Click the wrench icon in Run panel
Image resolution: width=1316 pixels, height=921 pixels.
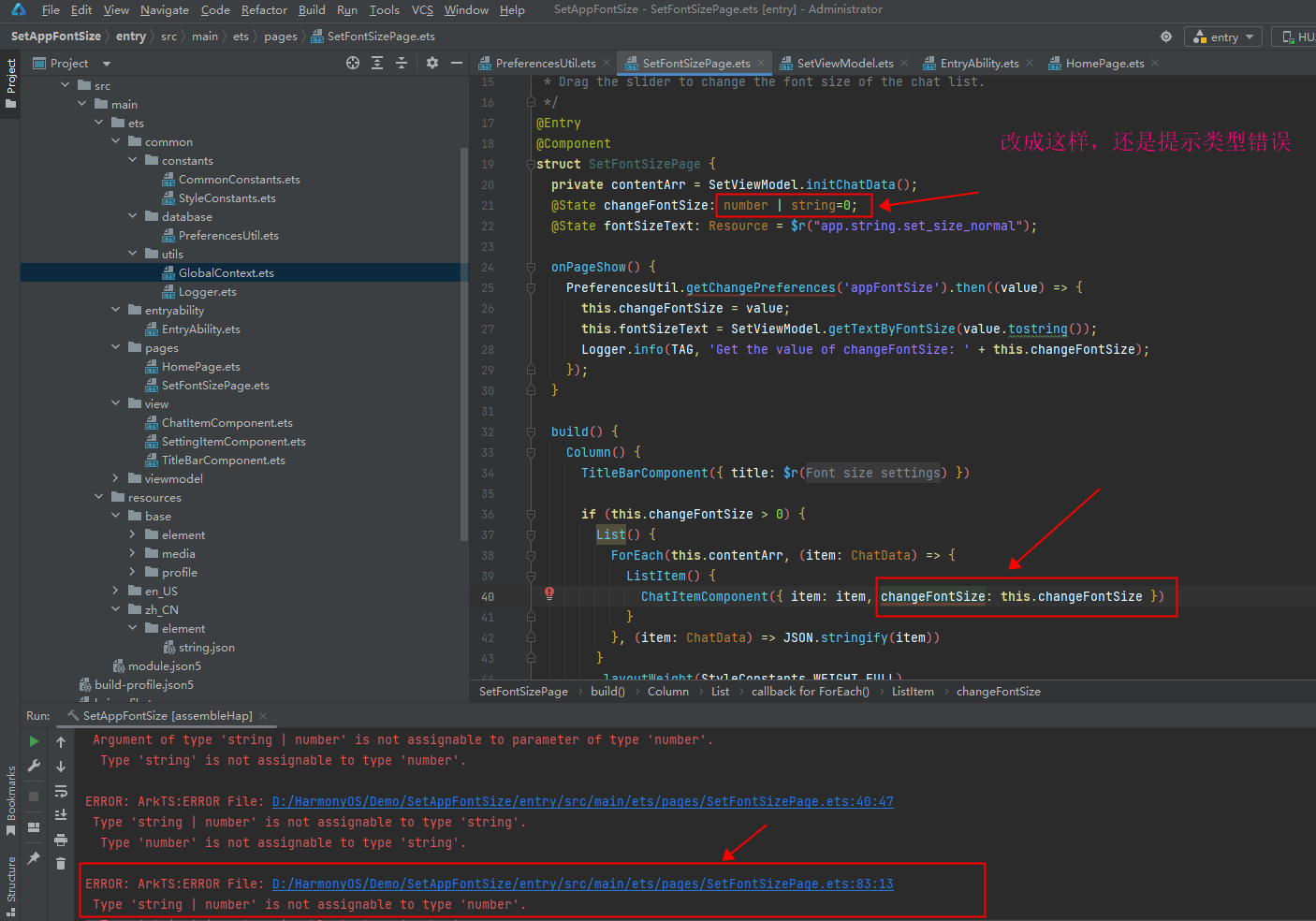[x=35, y=766]
